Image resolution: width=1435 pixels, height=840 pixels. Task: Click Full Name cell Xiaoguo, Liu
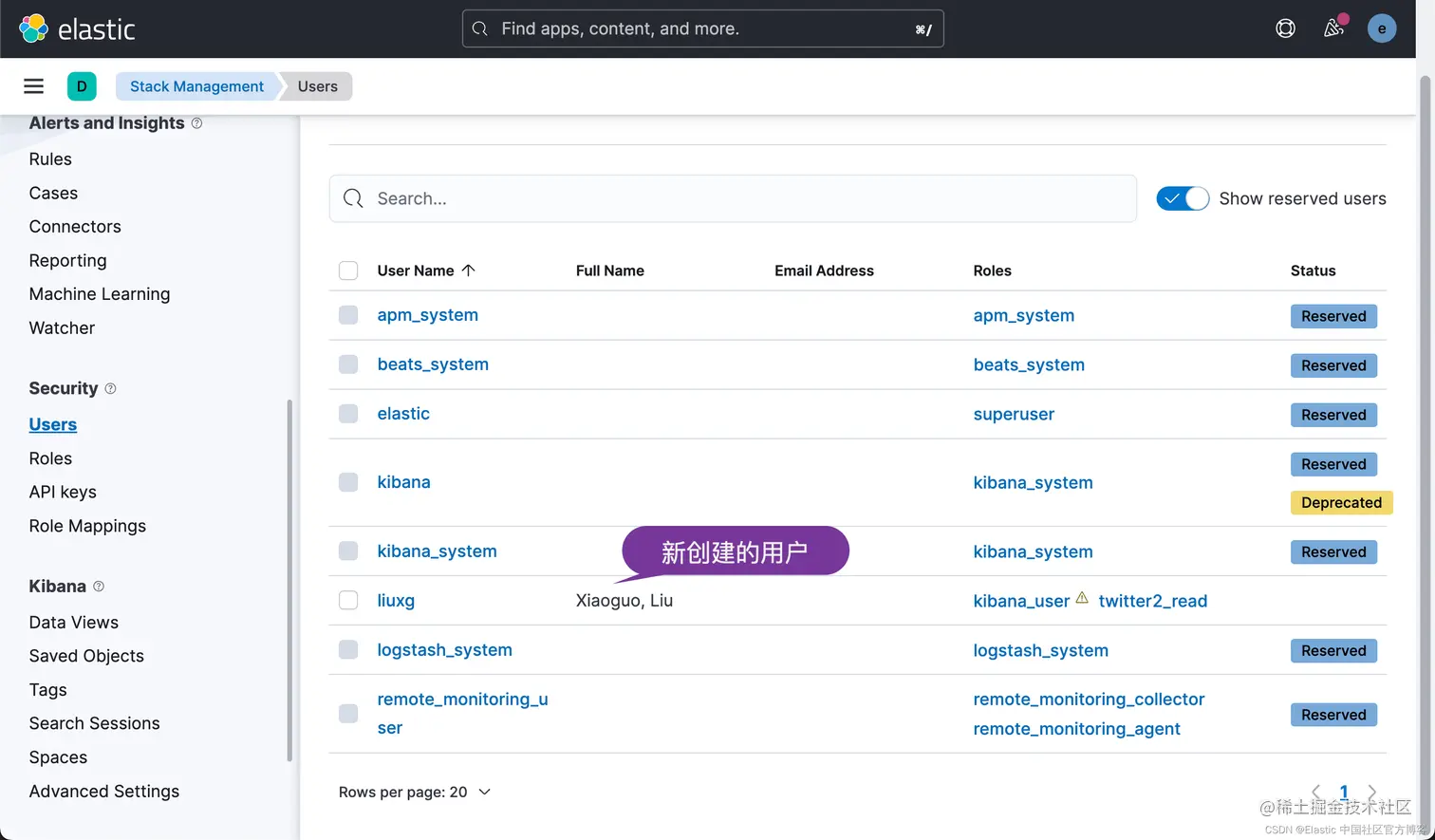coord(624,601)
